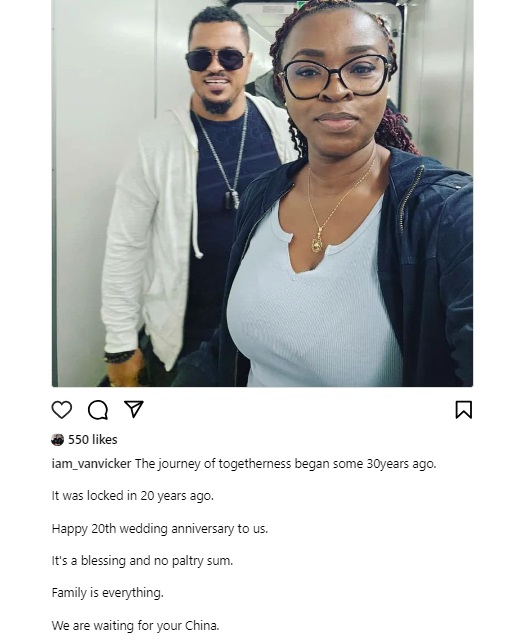
Task: Click the silver chain pendant on the man's shirt
Action: [231, 199]
